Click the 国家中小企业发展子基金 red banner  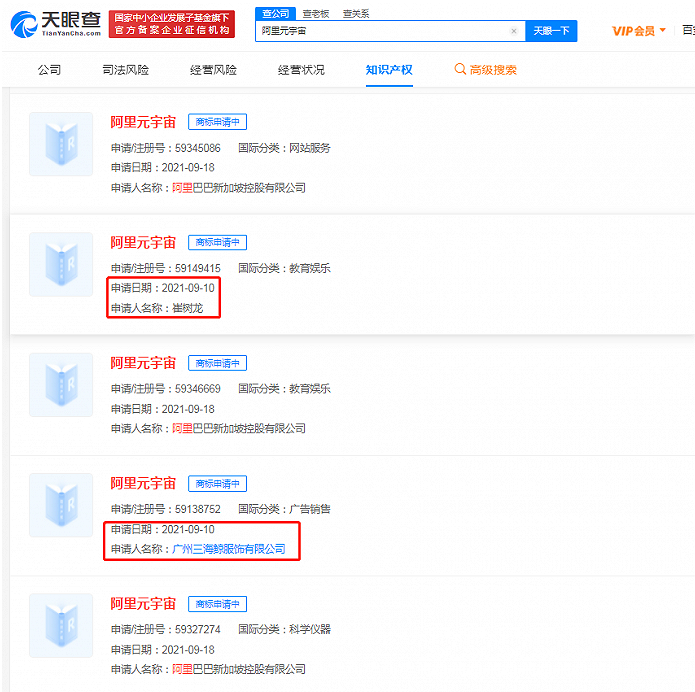coord(172,24)
